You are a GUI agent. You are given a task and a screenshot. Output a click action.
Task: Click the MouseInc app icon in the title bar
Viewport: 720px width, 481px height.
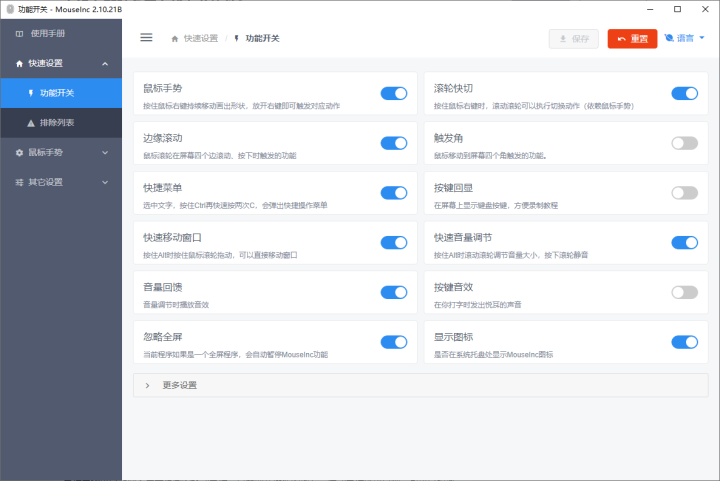10,9
